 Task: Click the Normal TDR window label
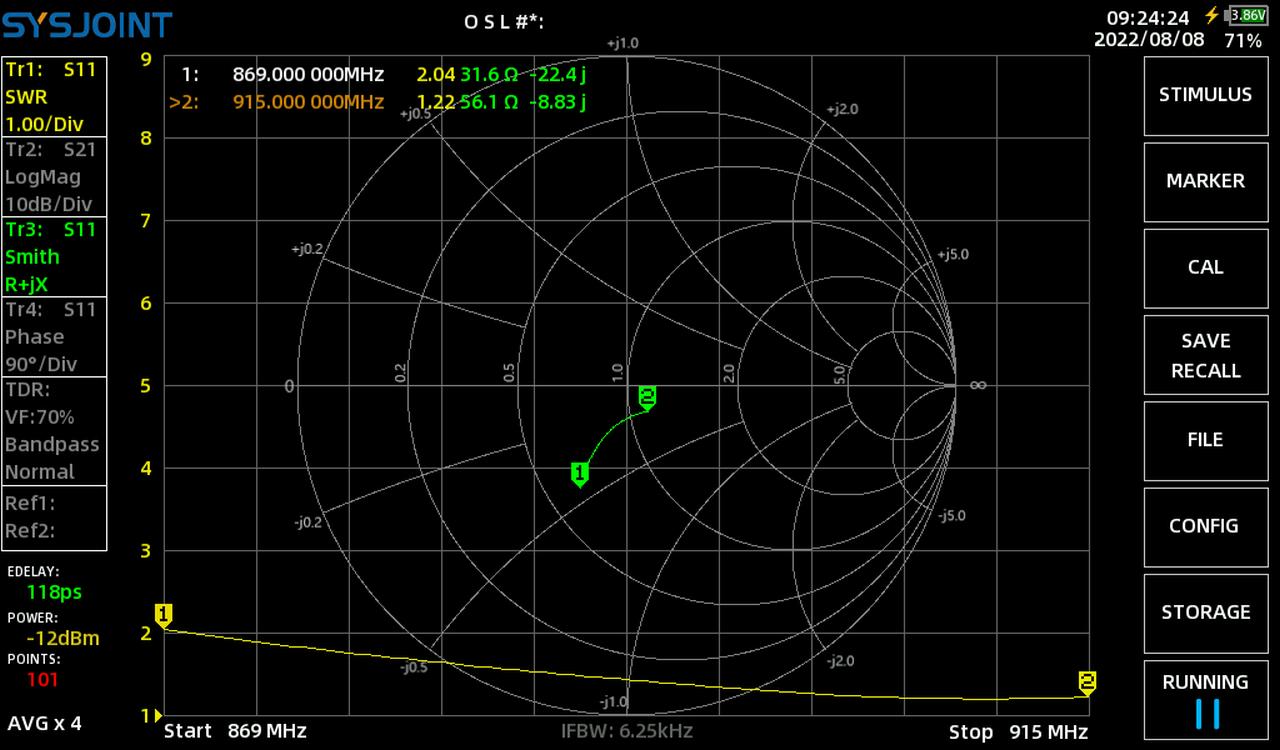(x=40, y=471)
